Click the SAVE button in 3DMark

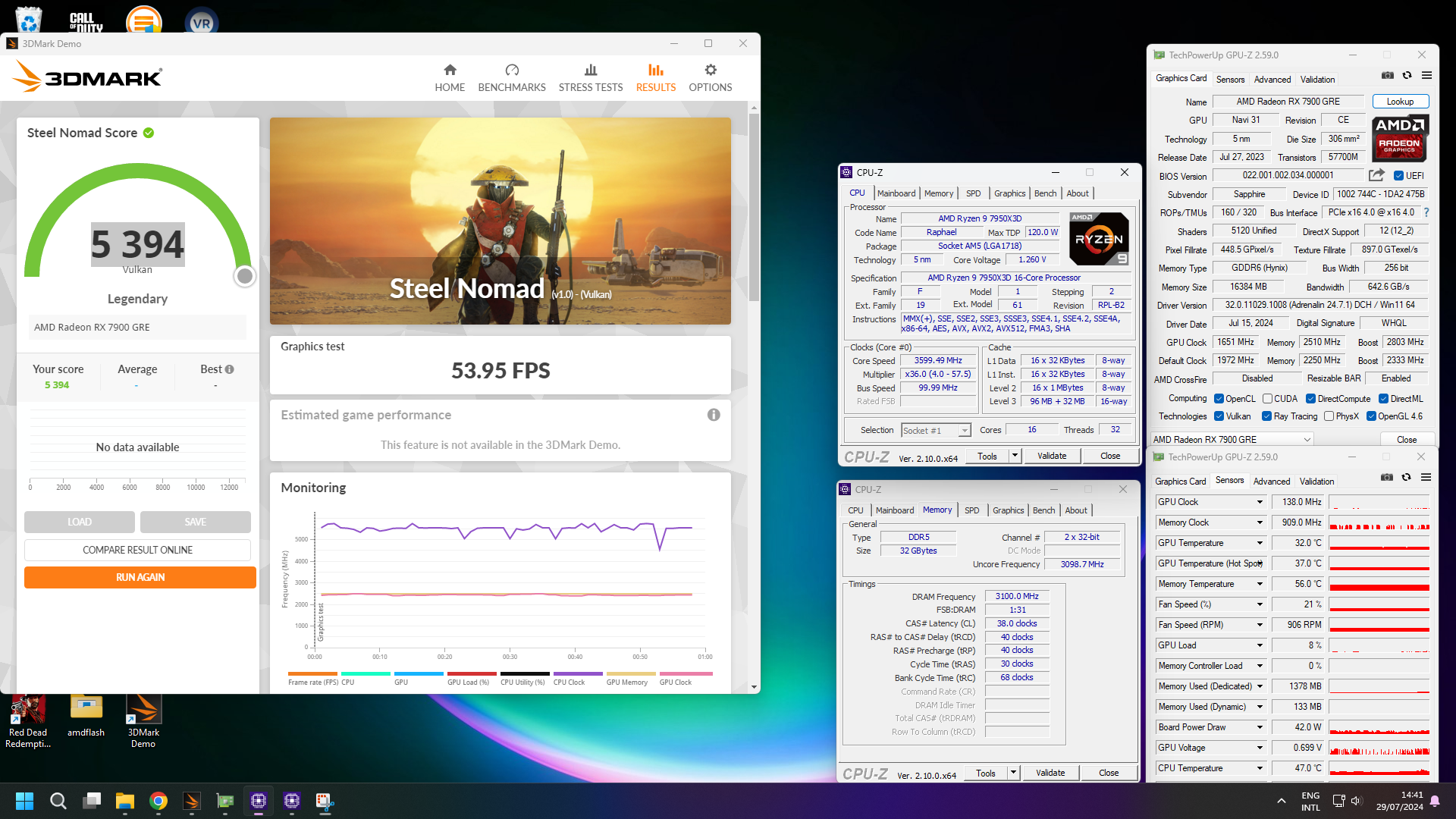click(x=196, y=522)
